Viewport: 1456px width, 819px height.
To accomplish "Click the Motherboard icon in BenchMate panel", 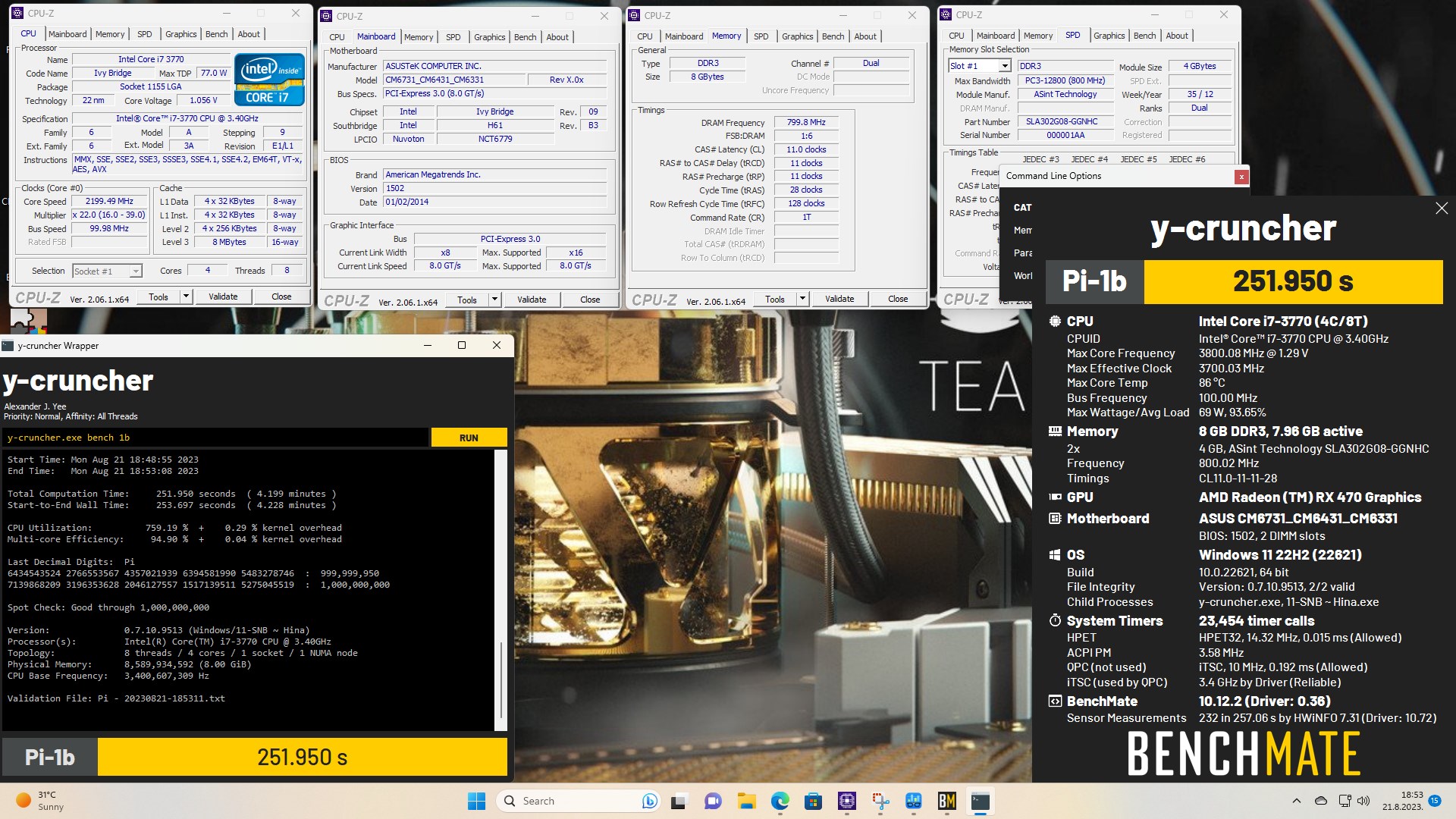I will (1055, 518).
